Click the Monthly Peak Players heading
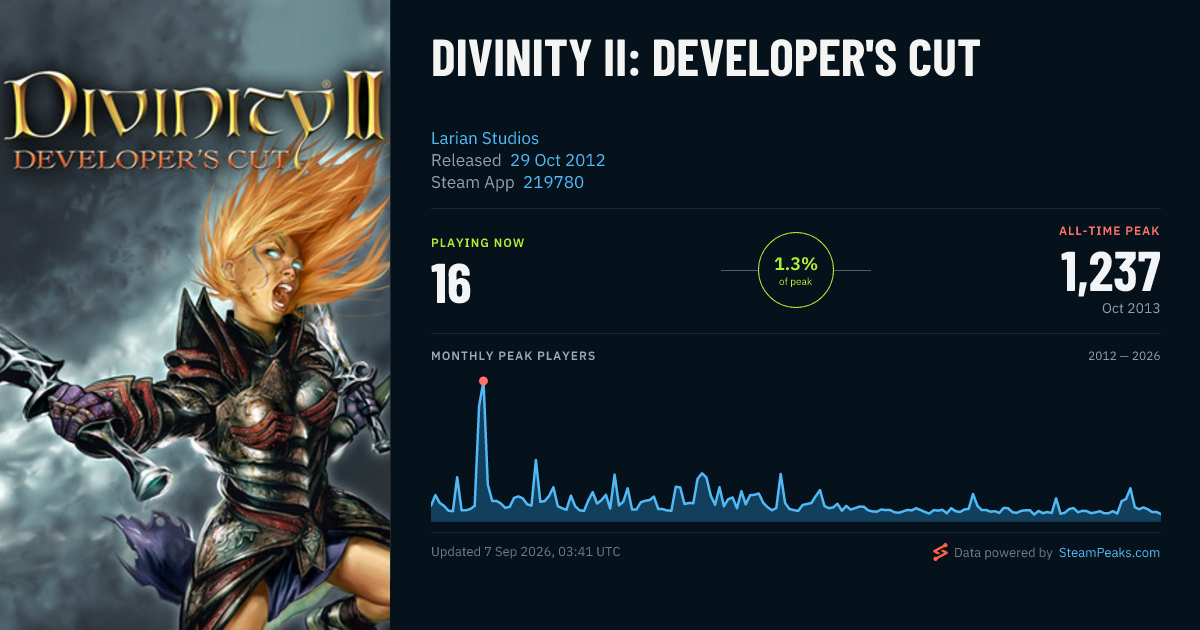 point(513,356)
